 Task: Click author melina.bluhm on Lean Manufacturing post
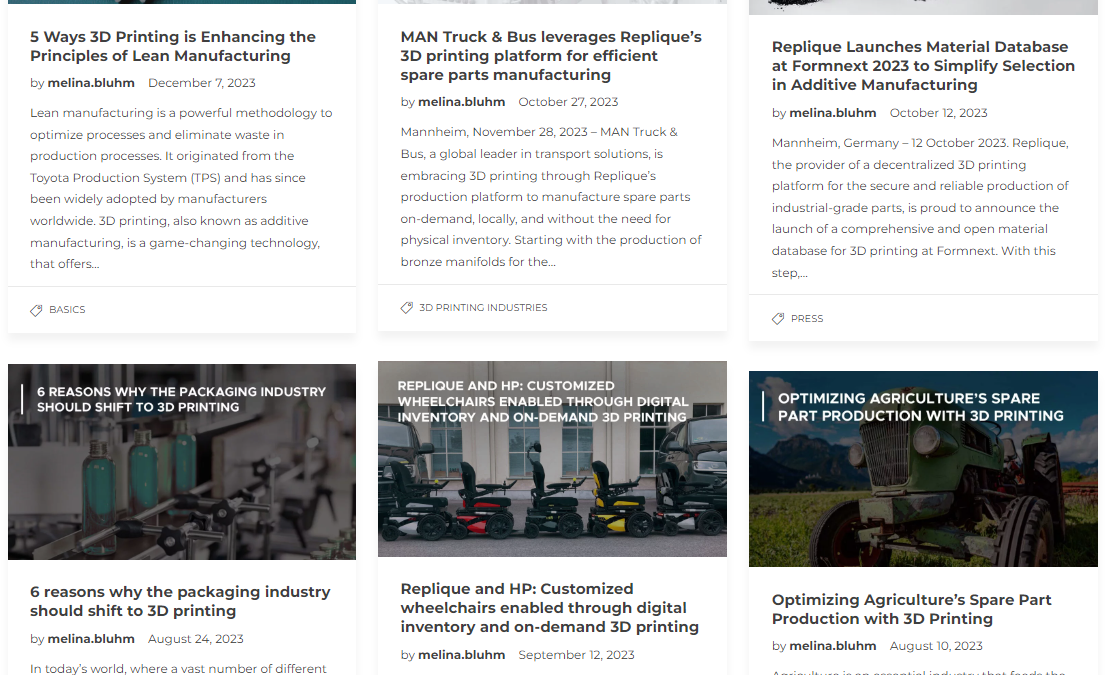91,83
